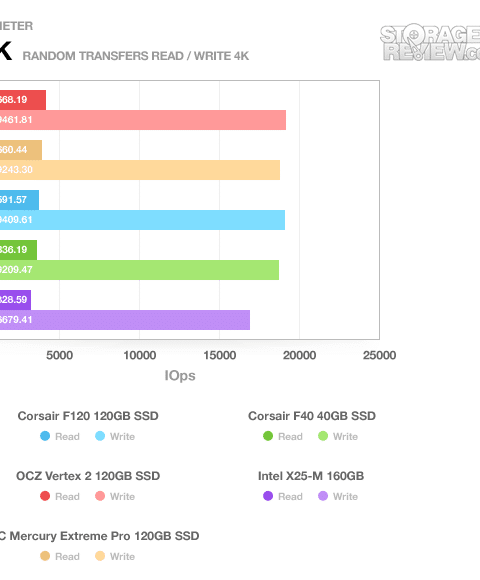Click the Mercury Extreme Pro Write legend dot
The width and height of the screenshot is (480, 580).
tap(100, 556)
